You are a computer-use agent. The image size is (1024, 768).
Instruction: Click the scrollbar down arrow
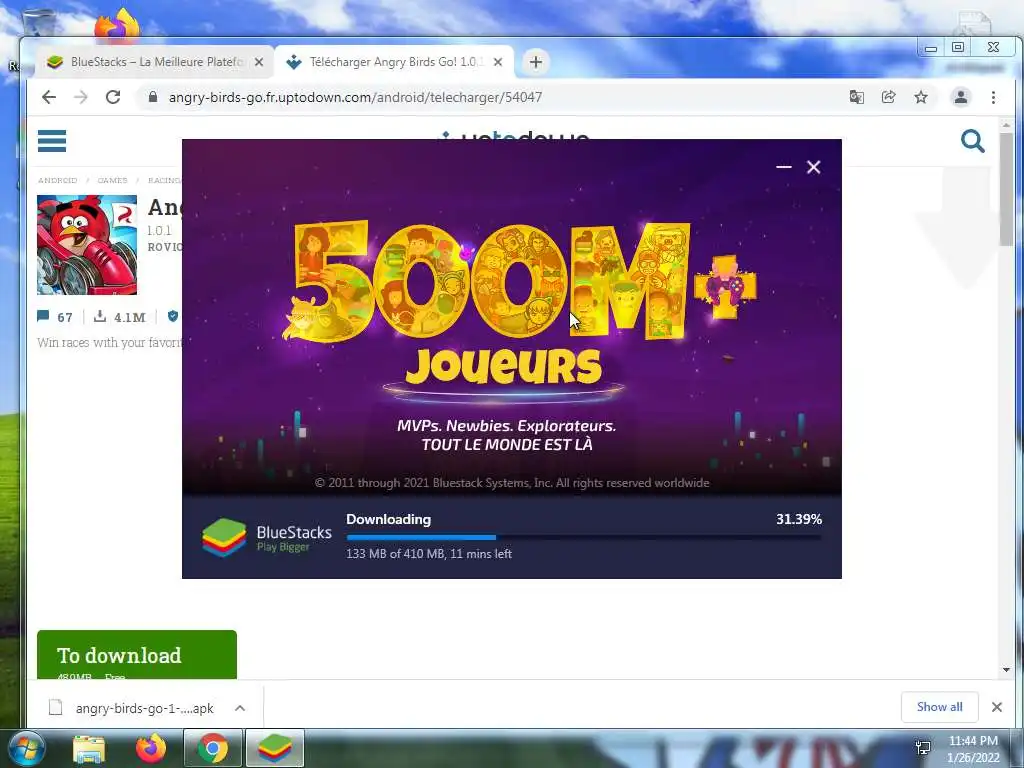(x=1006, y=669)
